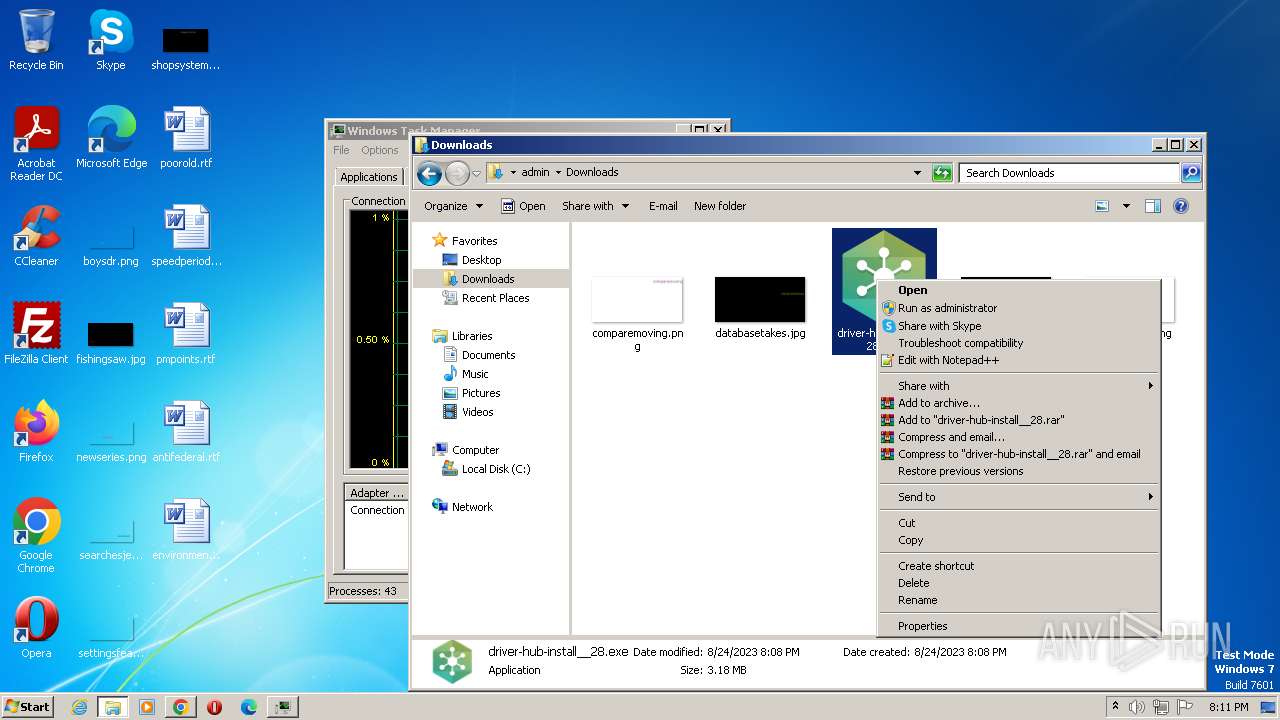Open the Help question mark icon
This screenshot has height=720, width=1280.
[x=1181, y=206]
